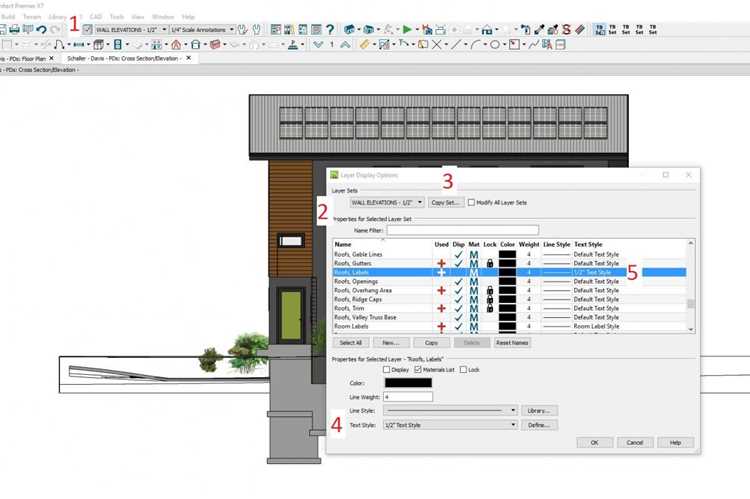
Task: Click the print icon in toolbar
Action: [15, 30]
